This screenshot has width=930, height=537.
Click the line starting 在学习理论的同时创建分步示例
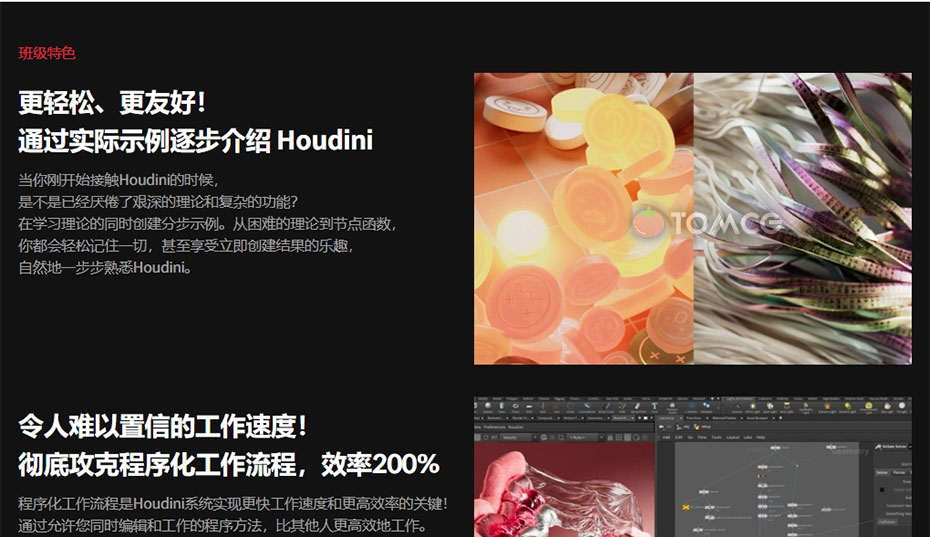tap(208, 224)
